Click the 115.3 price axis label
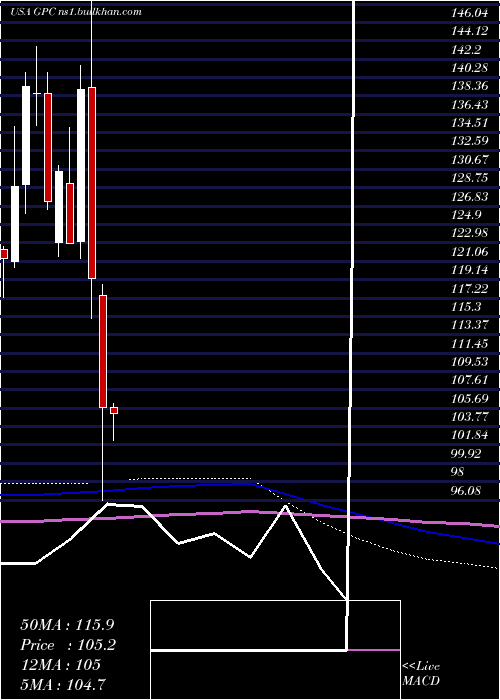The width and height of the screenshot is (500, 700). click(x=466, y=307)
